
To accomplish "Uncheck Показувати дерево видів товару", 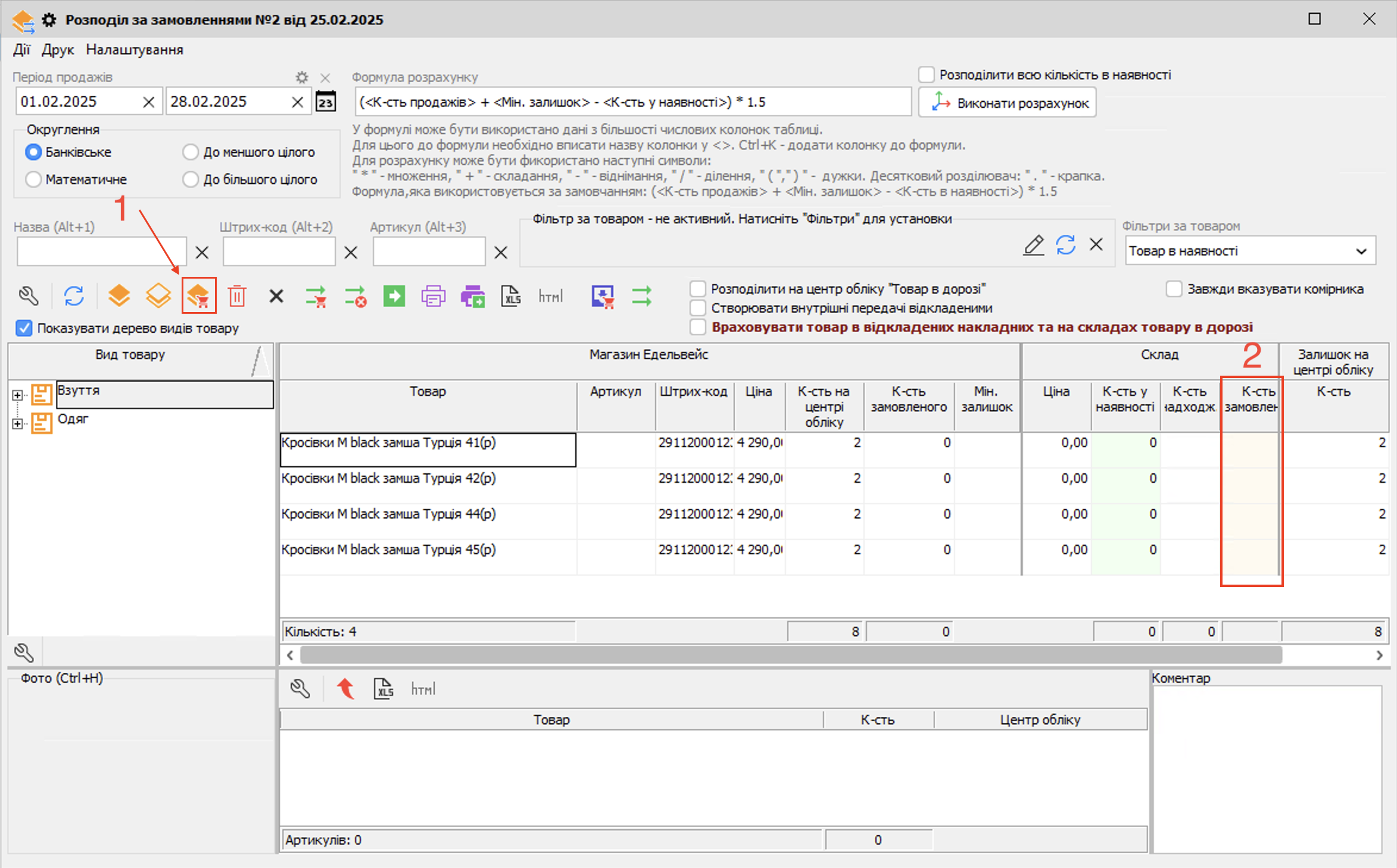I will [x=24, y=328].
